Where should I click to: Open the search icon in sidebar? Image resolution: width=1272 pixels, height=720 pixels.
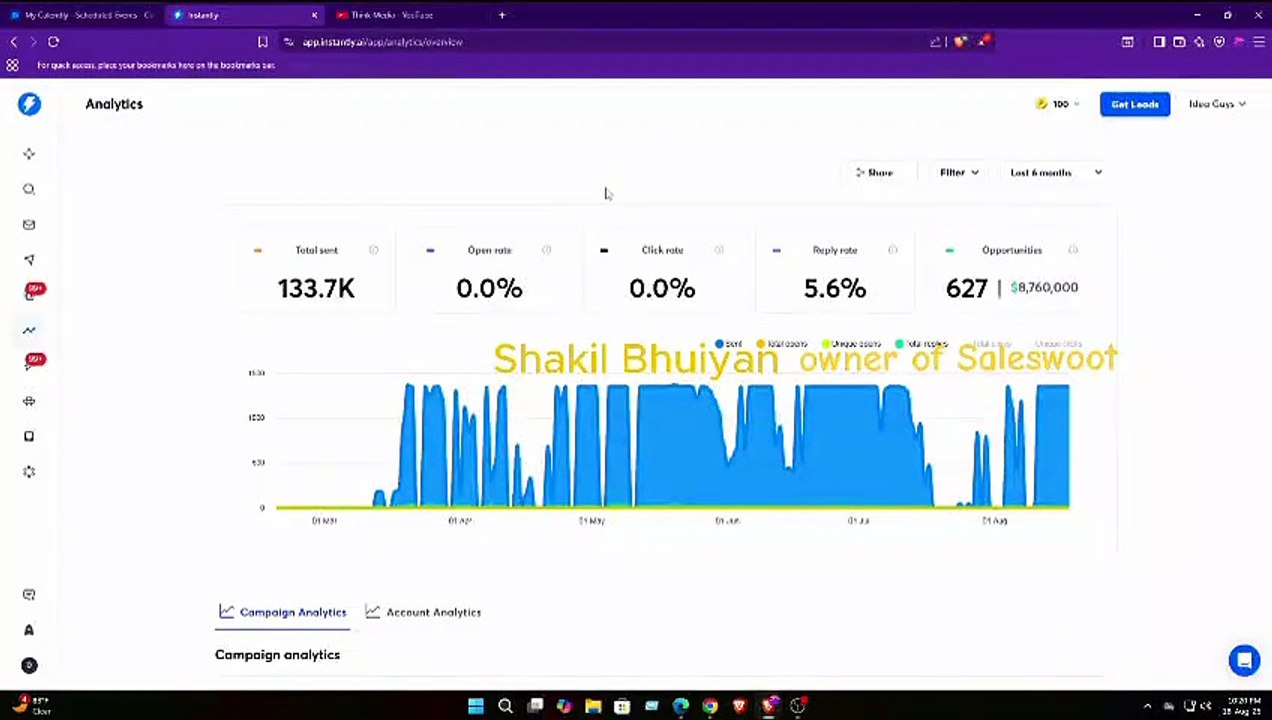[29, 189]
